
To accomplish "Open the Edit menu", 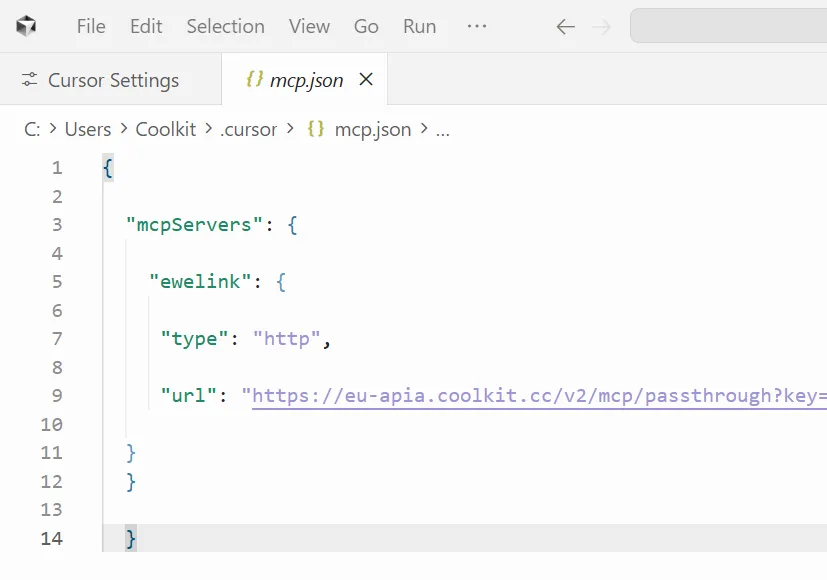I will (146, 26).
